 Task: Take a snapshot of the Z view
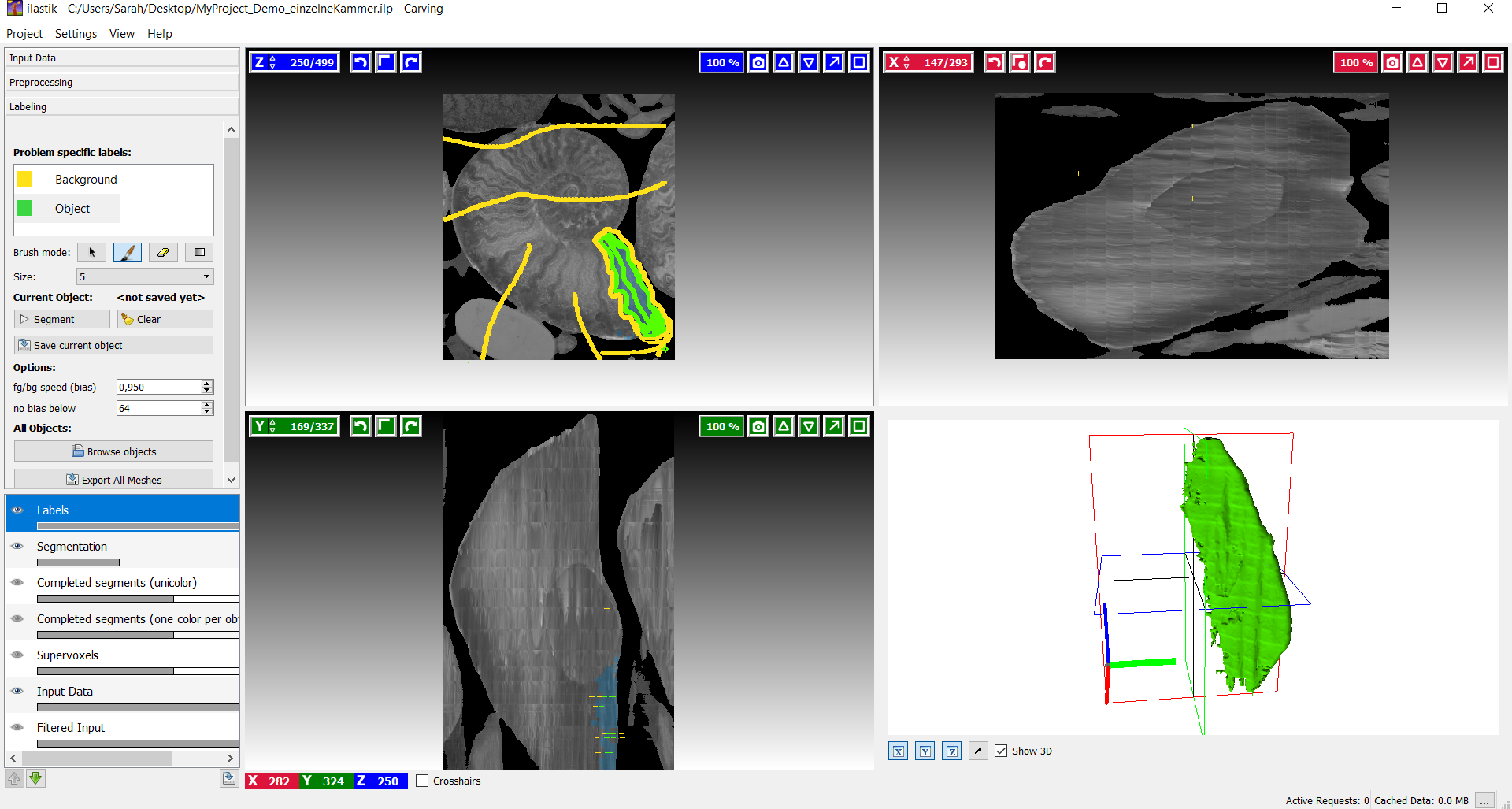[758, 62]
